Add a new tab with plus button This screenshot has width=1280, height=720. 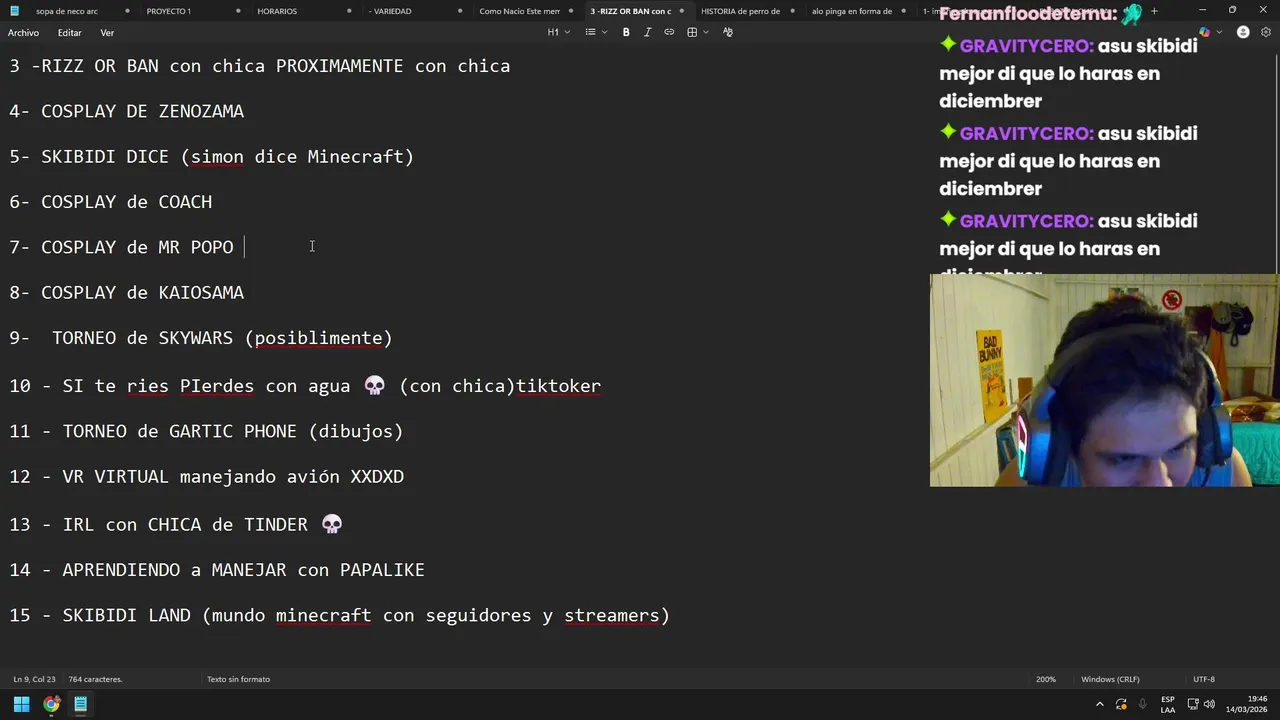tap(1154, 11)
